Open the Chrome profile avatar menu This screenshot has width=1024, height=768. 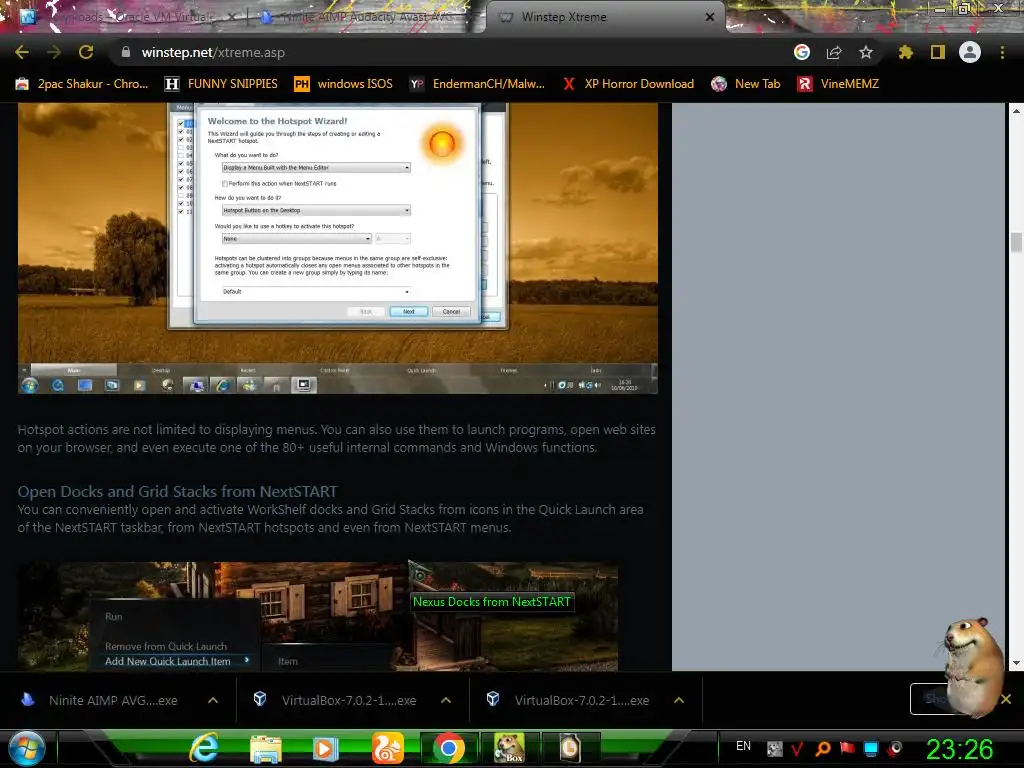point(970,52)
